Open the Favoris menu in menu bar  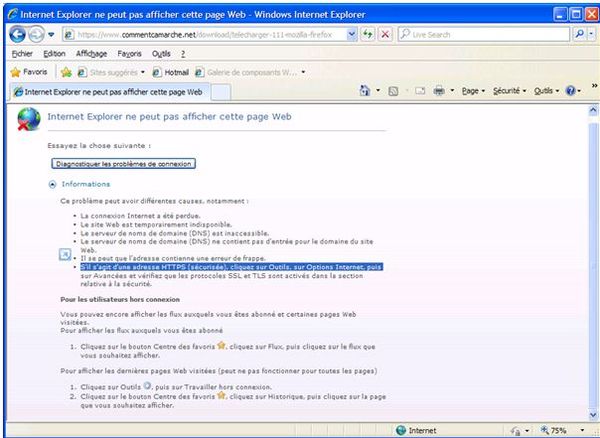click(x=129, y=54)
